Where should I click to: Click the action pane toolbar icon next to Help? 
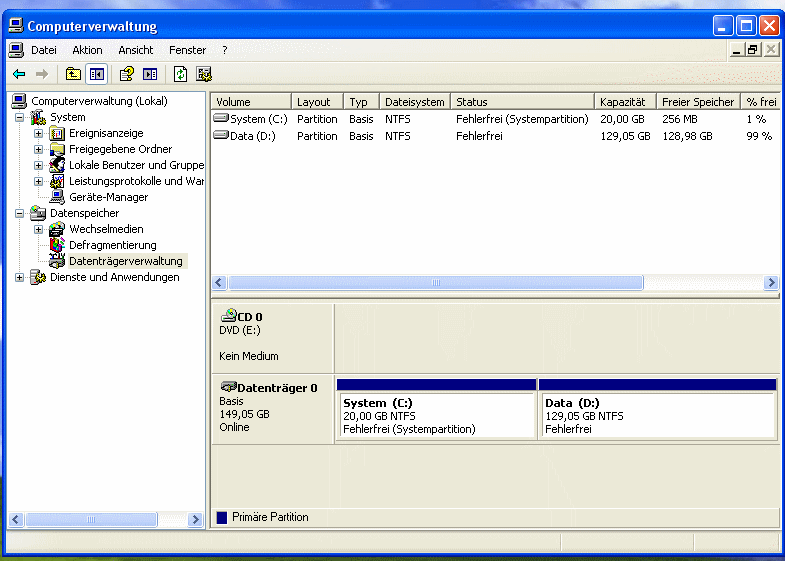tap(150, 74)
